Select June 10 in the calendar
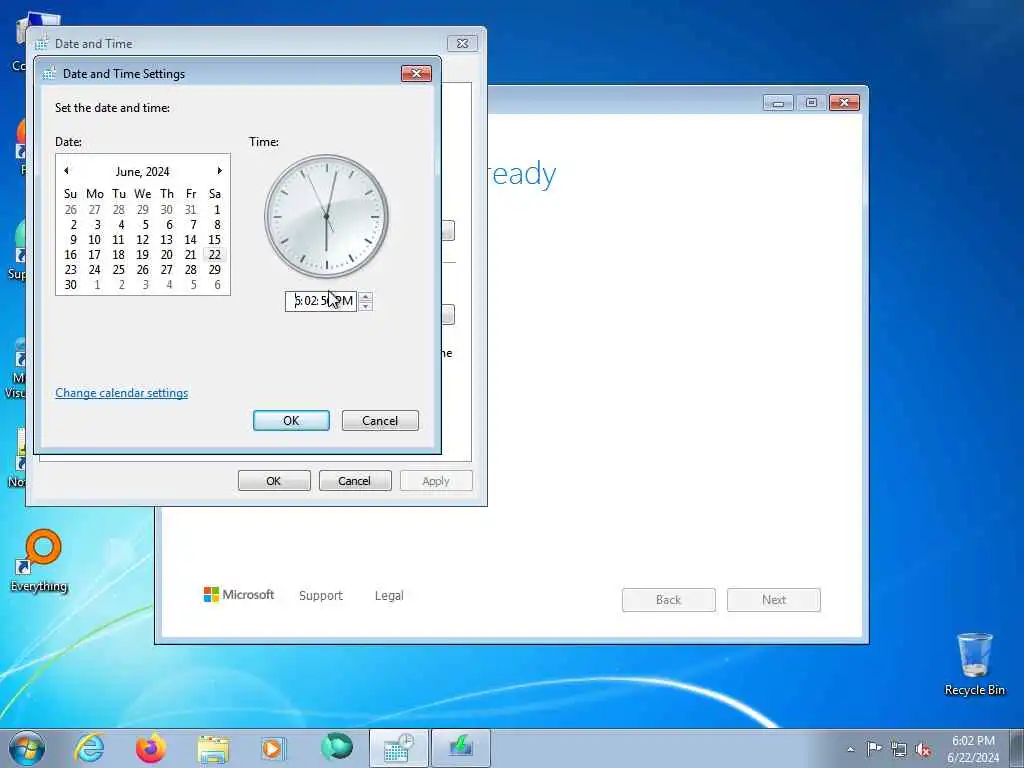The height and width of the screenshot is (768, 1024). point(94,240)
